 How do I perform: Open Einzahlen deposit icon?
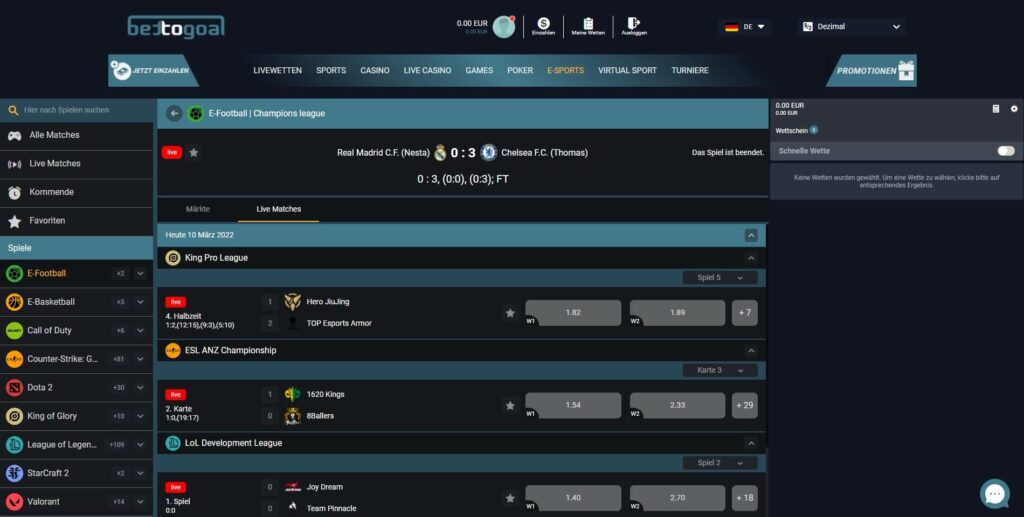coord(543,27)
